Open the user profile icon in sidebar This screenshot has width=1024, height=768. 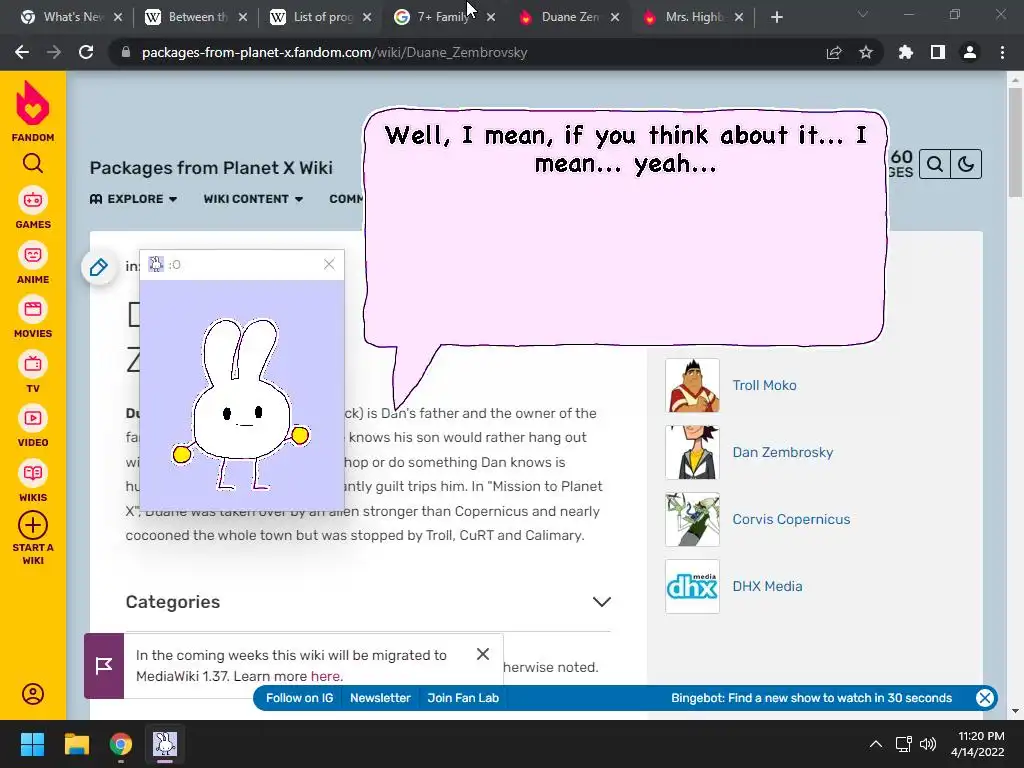pos(33,694)
